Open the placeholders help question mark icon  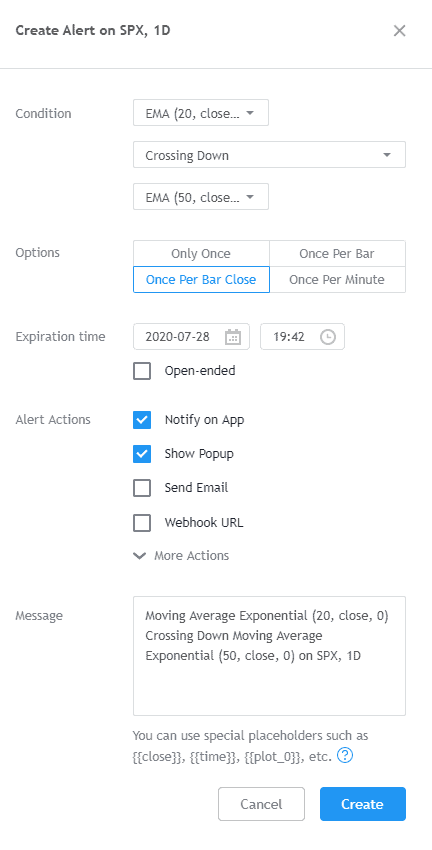(345, 755)
